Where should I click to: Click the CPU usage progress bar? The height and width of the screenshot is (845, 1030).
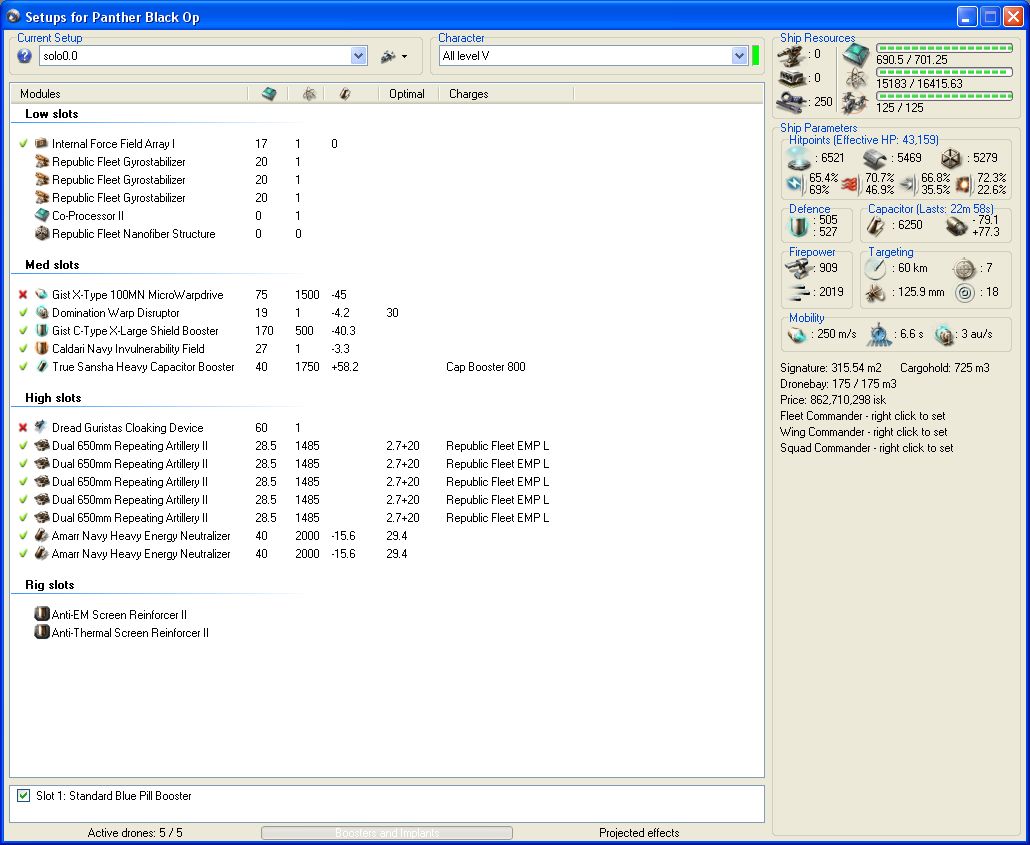pos(944,48)
